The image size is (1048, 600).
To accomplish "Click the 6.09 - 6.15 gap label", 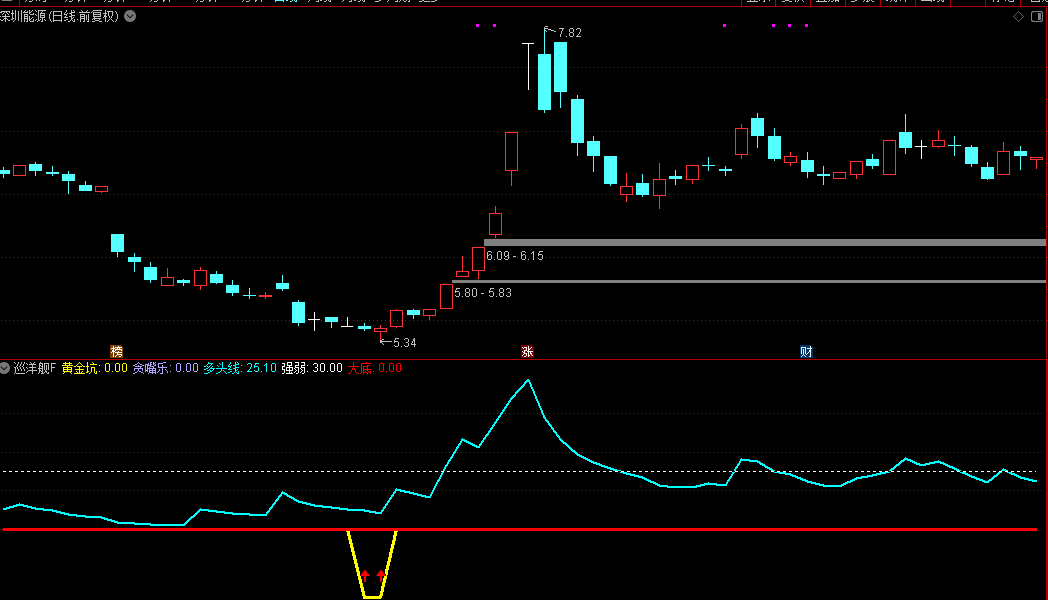I will click(x=515, y=256).
